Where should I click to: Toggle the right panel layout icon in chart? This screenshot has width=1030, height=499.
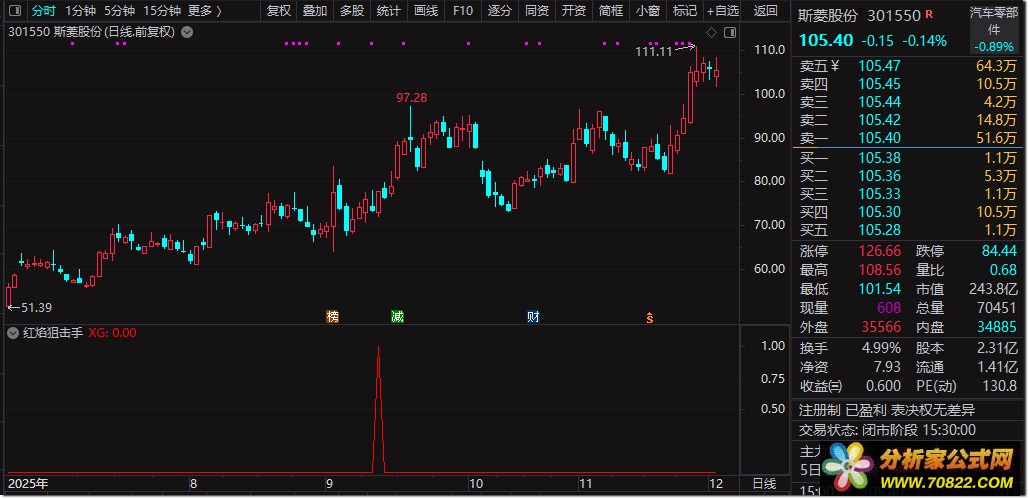730,32
